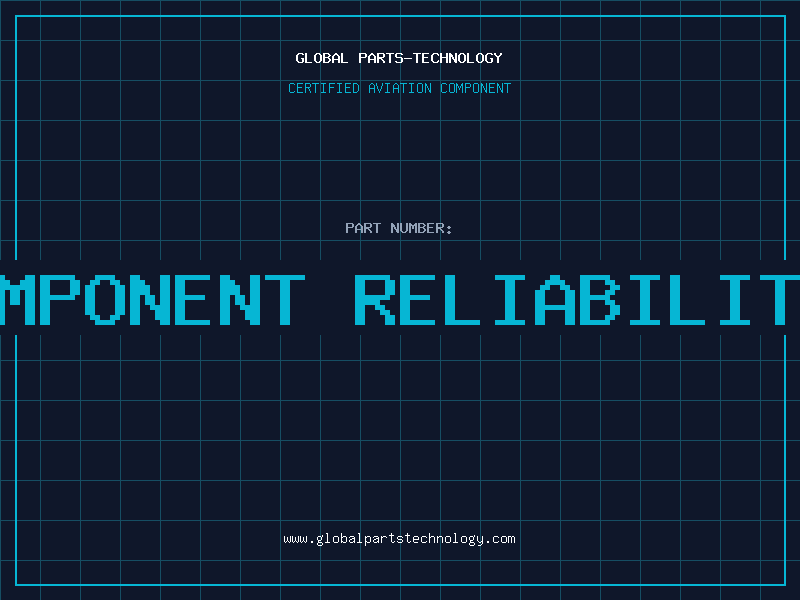Select the CERTIFIED AVIATION COMPONENT subtitle
Viewport: 800px width, 600px height.
click(x=399, y=88)
